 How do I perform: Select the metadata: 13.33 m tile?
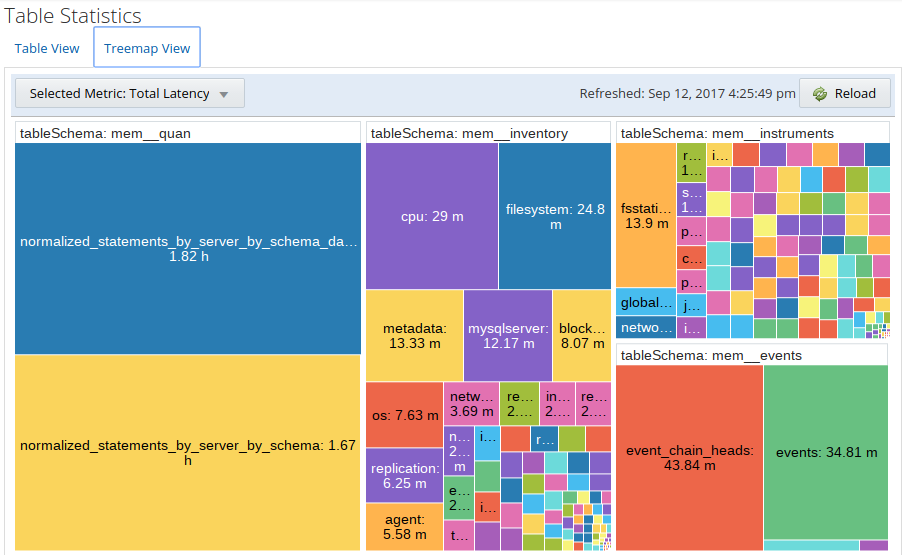point(415,335)
